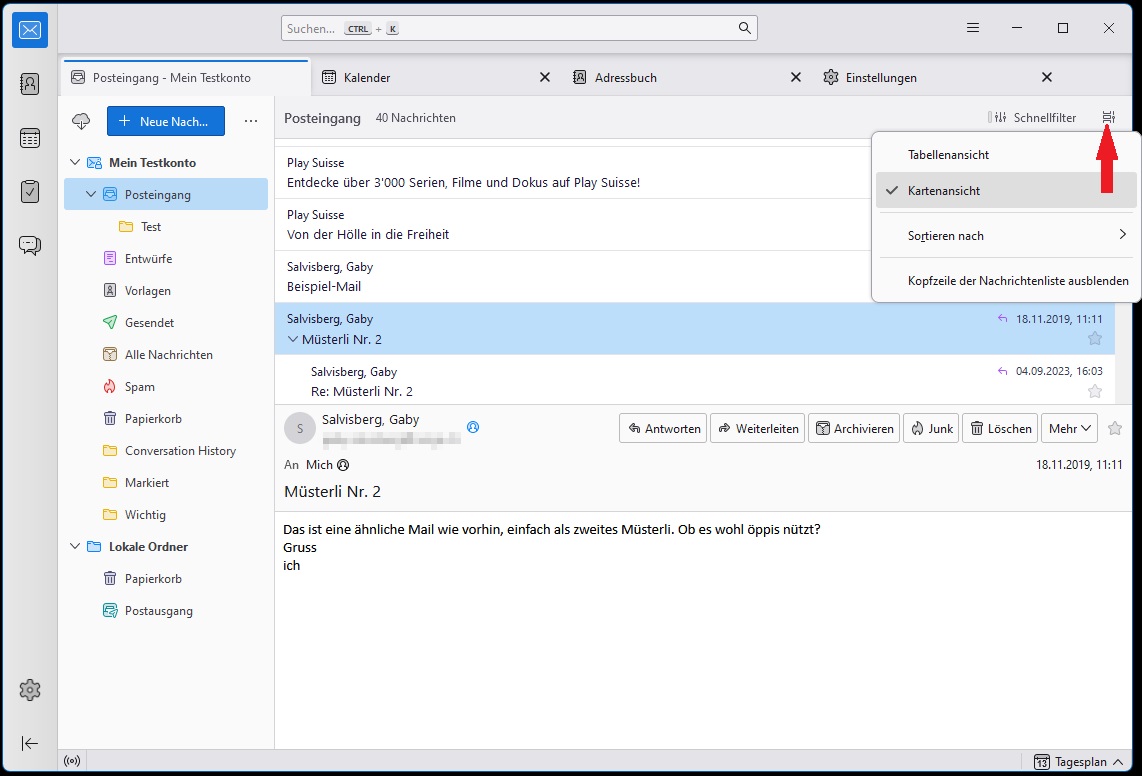The height and width of the screenshot is (776, 1142).
Task: Open the Calendar icon in the left sidebar
Action: click(30, 138)
